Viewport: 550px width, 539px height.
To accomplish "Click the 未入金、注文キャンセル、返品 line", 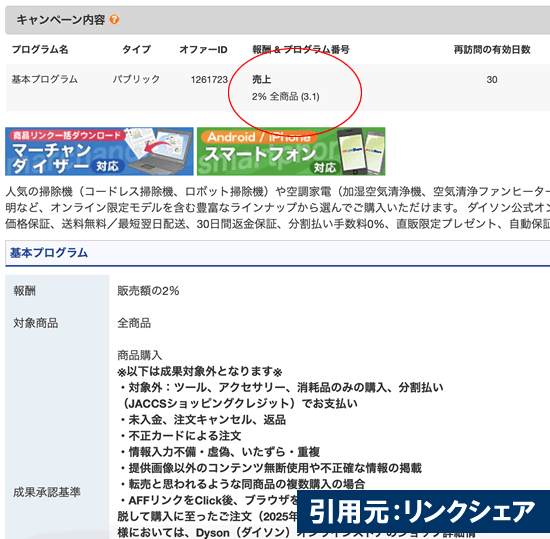I will (x=202, y=420).
